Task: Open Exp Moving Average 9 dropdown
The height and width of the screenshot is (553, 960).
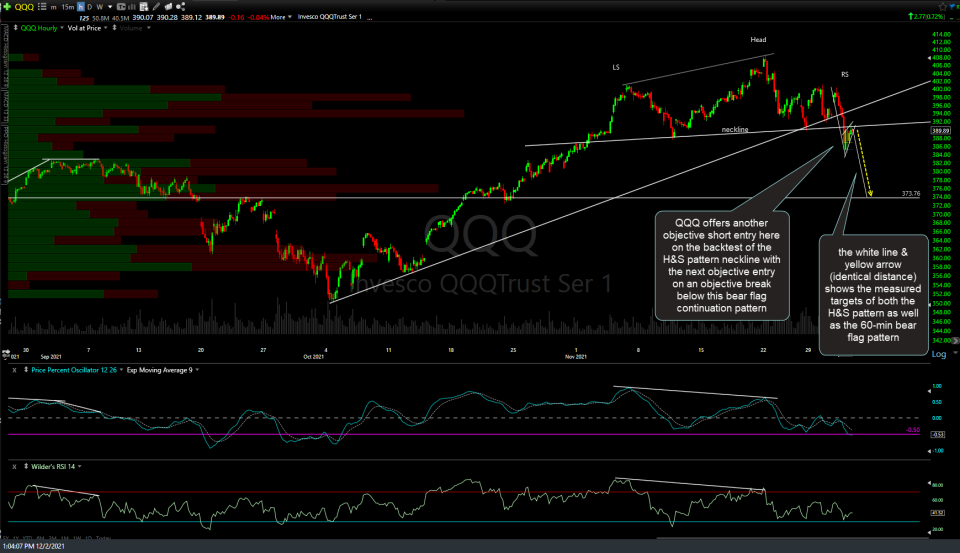Action: (x=197, y=370)
